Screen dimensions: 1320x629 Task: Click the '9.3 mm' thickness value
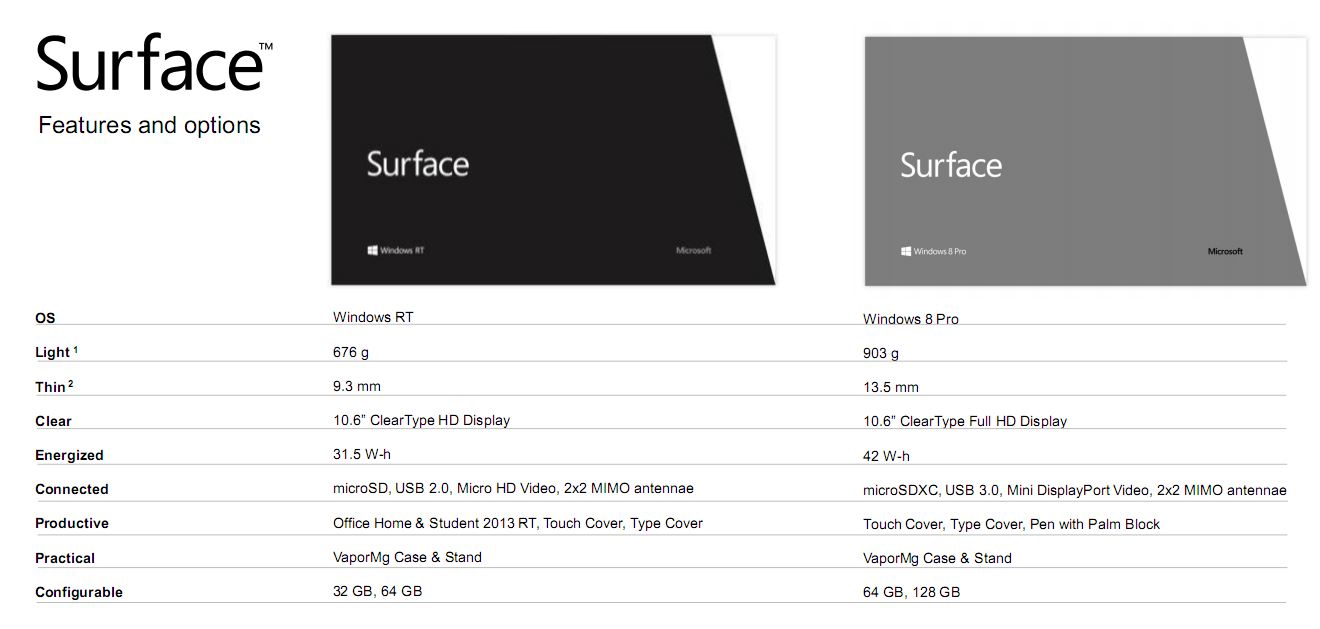pyautogui.click(x=357, y=386)
